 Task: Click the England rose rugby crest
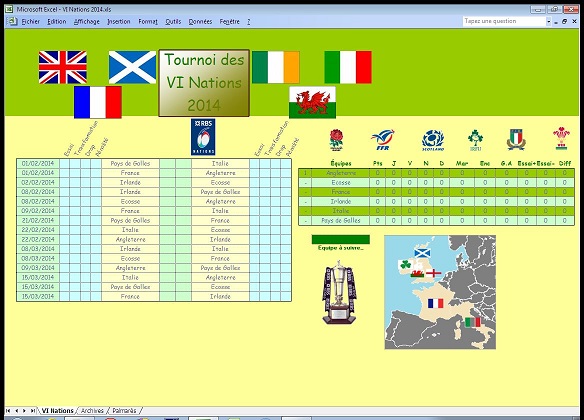tap(336, 140)
